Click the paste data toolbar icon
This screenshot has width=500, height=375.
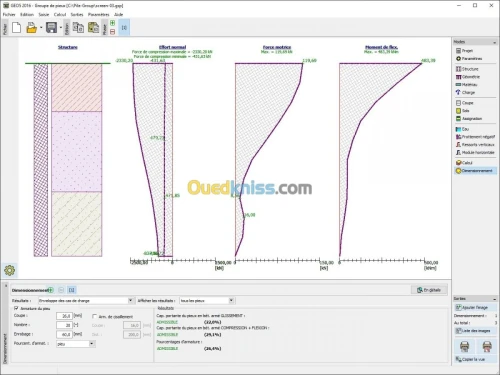pos(93,28)
